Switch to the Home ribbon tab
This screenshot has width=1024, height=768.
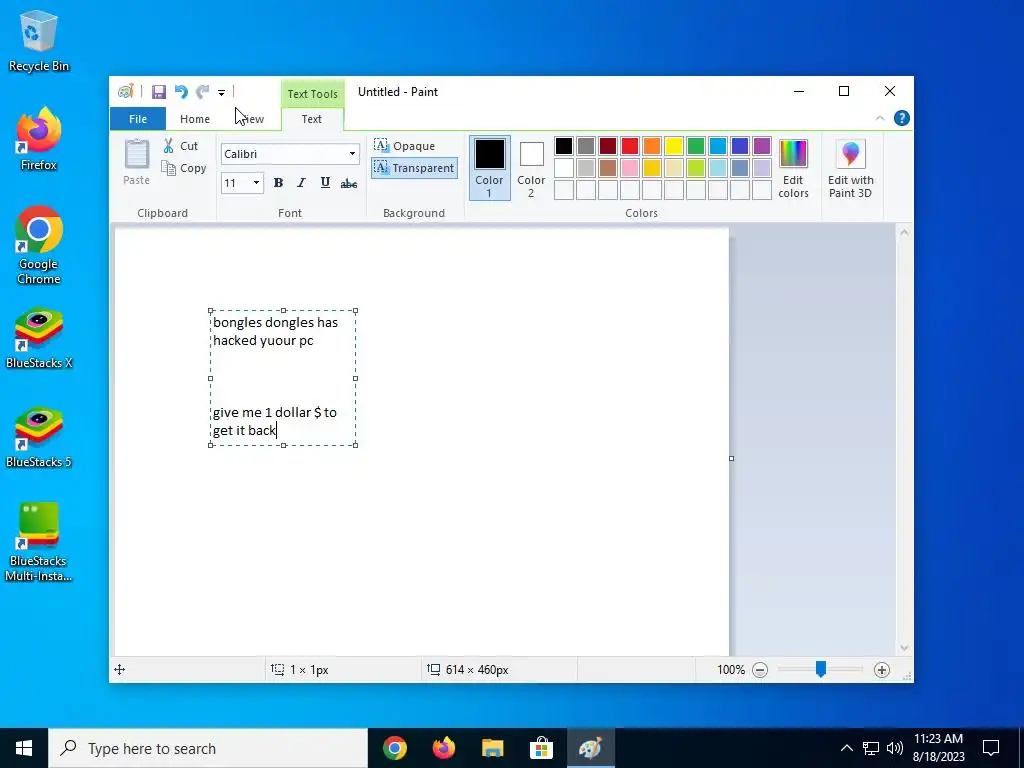pos(195,119)
